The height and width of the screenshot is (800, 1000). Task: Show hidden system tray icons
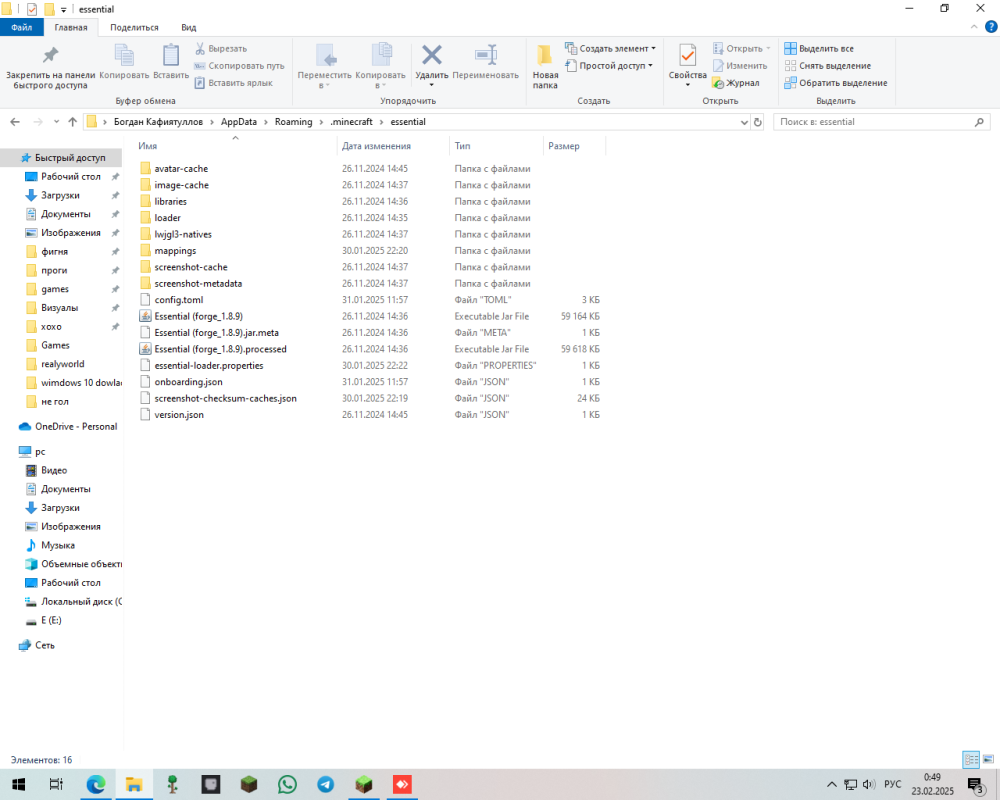click(x=831, y=784)
